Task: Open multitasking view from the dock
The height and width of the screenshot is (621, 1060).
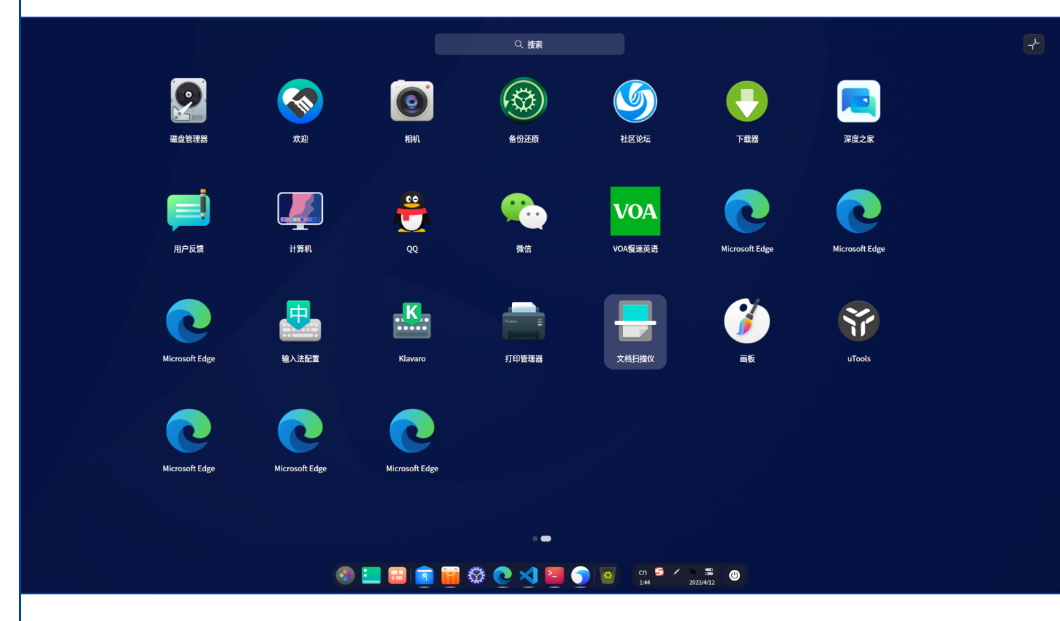Action: (398, 575)
